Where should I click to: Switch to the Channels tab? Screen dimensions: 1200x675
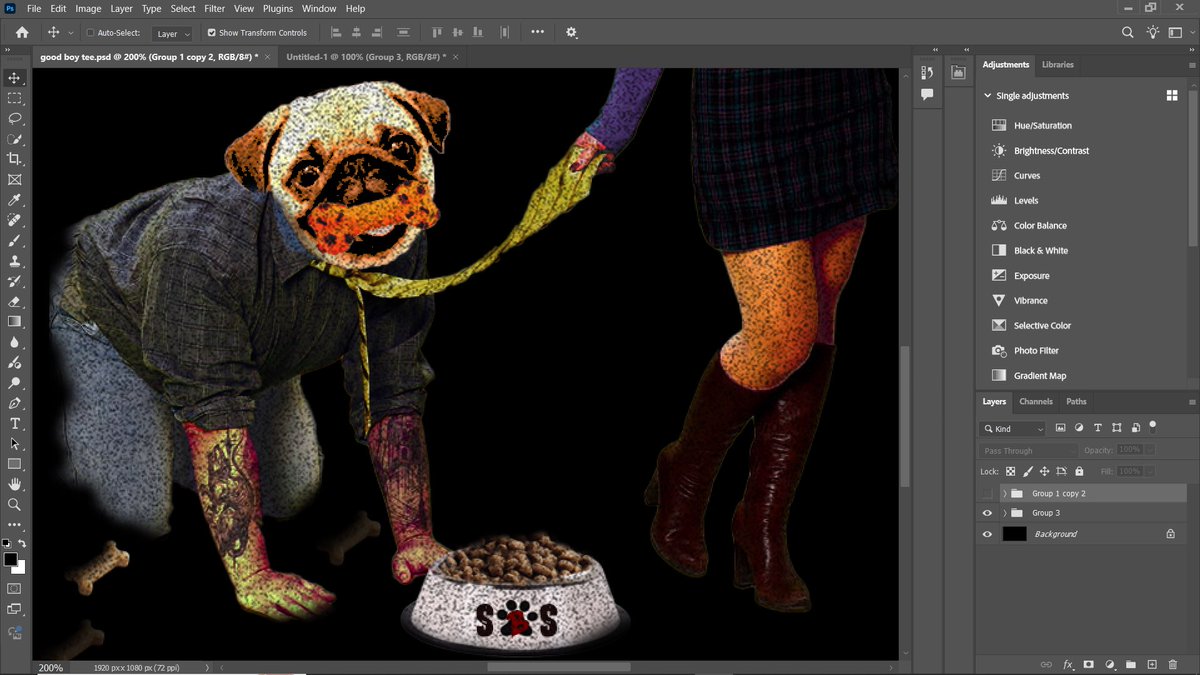coord(1036,402)
